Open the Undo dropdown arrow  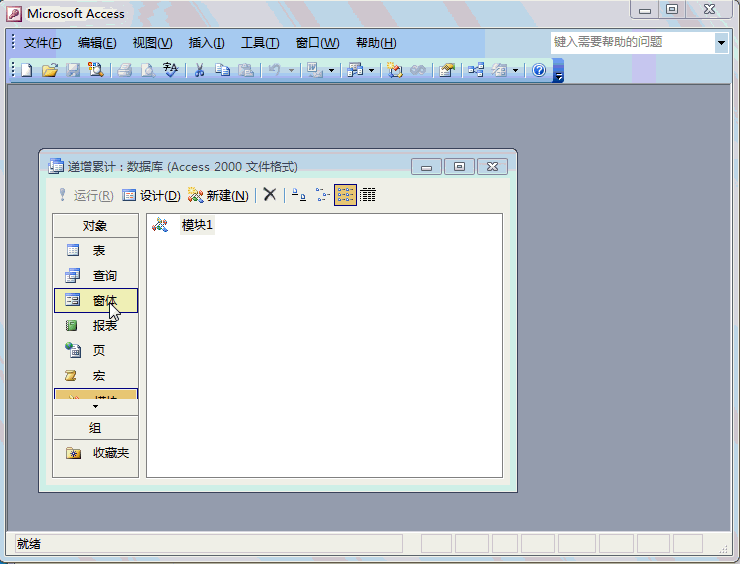(291, 71)
